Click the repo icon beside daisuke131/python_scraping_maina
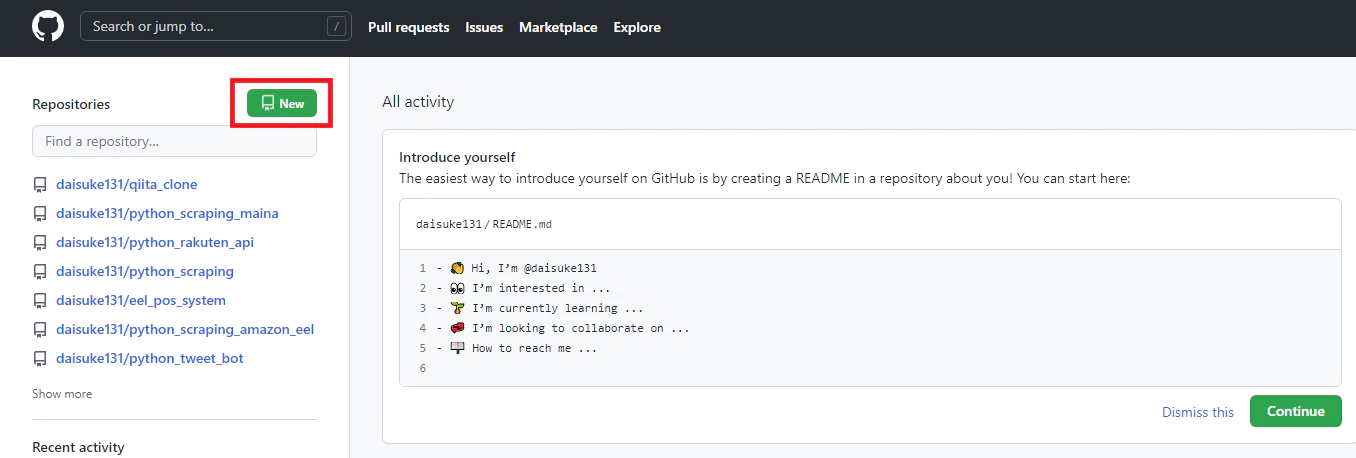This screenshot has height=458, width=1356. (x=40, y=214)
